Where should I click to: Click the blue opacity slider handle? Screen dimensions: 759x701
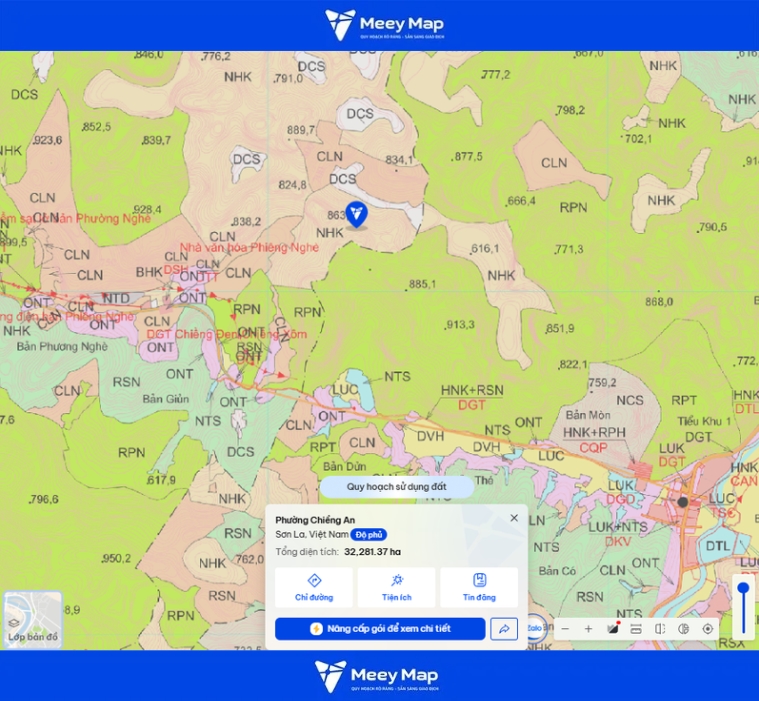point(744,589)
